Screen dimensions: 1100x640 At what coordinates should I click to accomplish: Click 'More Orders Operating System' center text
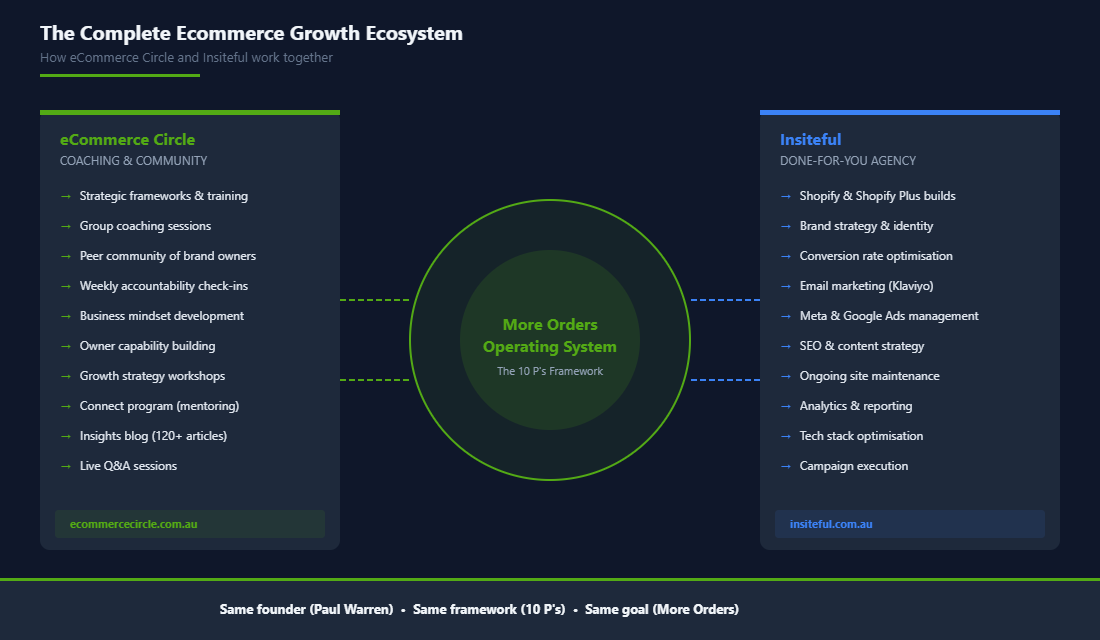550,335
